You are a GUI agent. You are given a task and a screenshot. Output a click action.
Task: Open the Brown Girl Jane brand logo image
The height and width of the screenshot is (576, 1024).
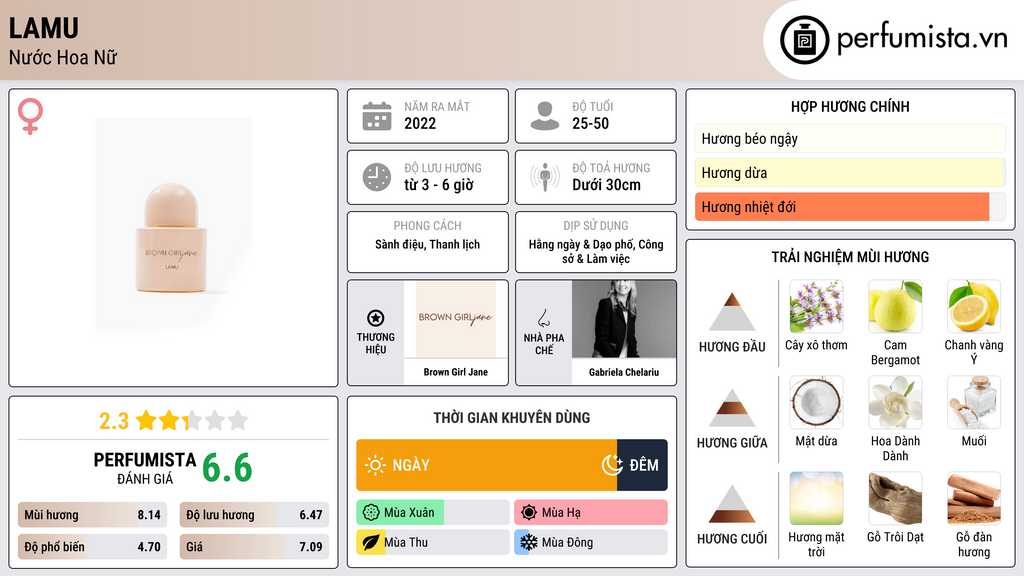coord(456,319)
